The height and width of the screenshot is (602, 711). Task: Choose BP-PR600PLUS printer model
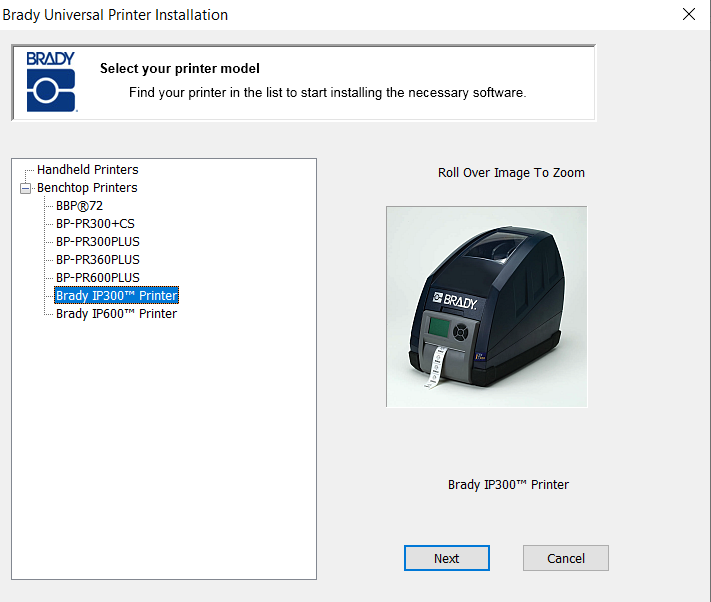(x=97, y=277)
